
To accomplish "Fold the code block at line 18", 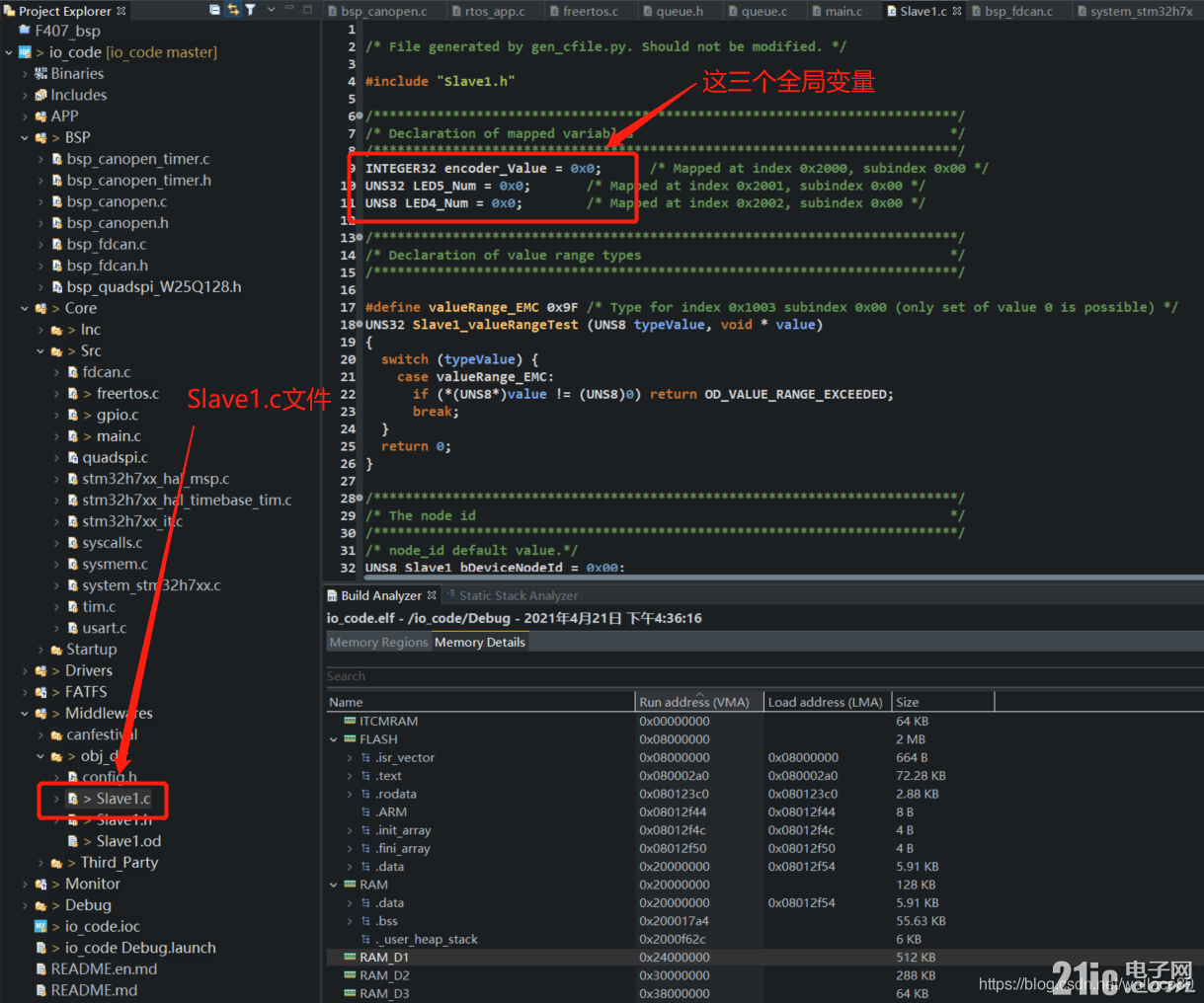I will pyautogui.click(x=359, y=325).
